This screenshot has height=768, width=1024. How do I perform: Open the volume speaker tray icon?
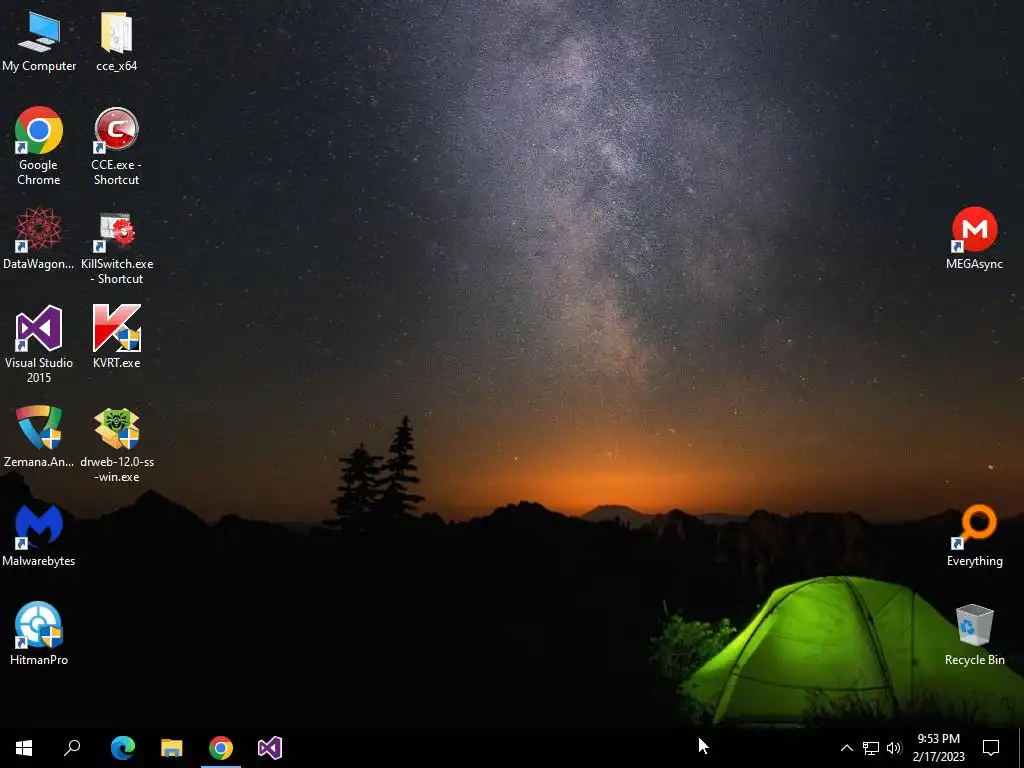pos(894,748)
